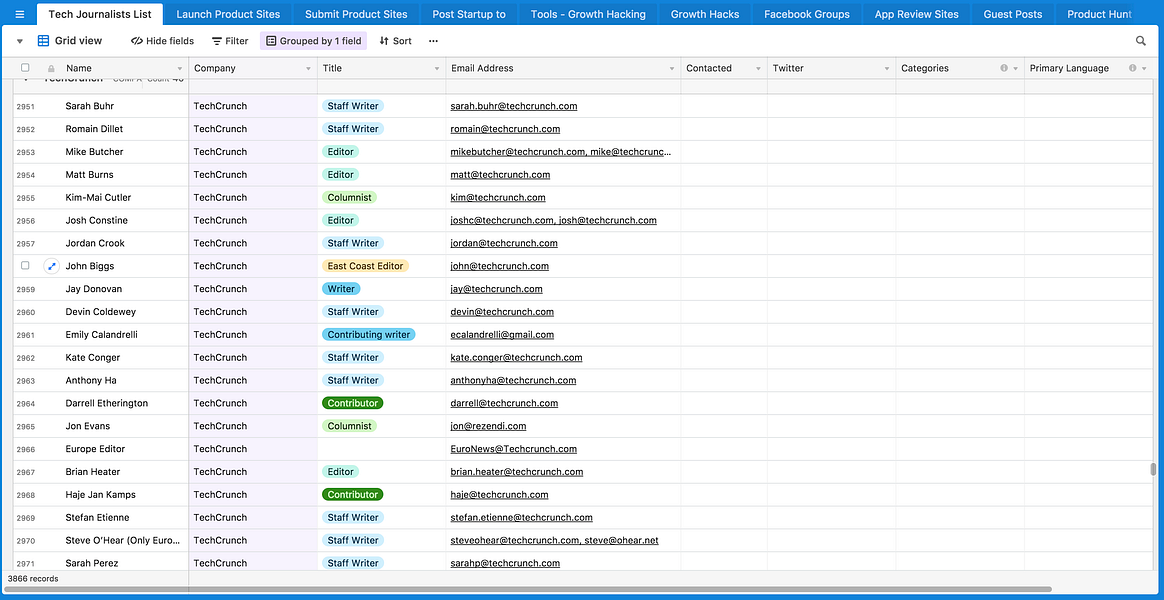This screenshot has width=1164, height=600.
Task: Click Matt Burns Editor tag
Action: tap(340, 175)
